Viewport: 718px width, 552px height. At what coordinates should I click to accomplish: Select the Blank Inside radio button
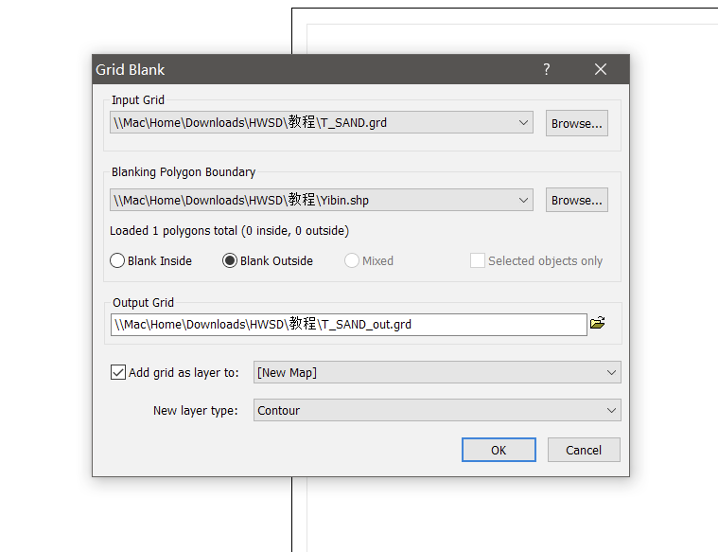click(x=118, y=261)
